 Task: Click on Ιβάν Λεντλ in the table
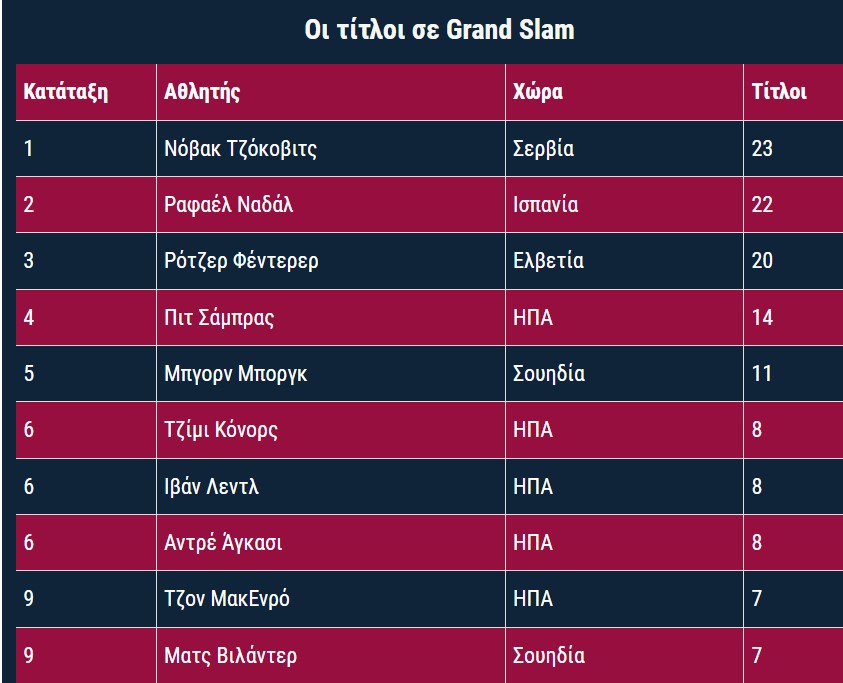click(212, 487)
